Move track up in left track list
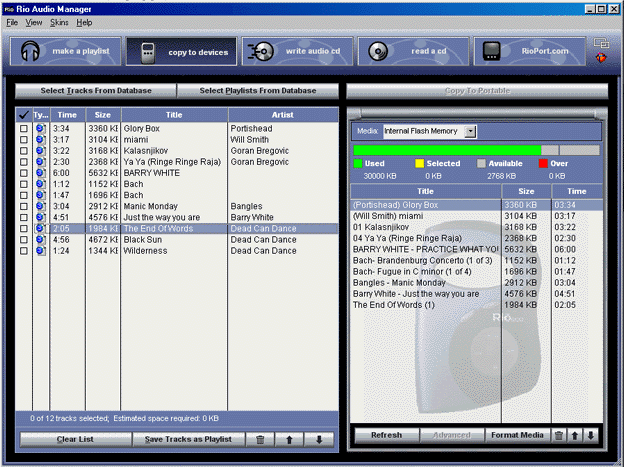The image size is (624, 467). 289,440
